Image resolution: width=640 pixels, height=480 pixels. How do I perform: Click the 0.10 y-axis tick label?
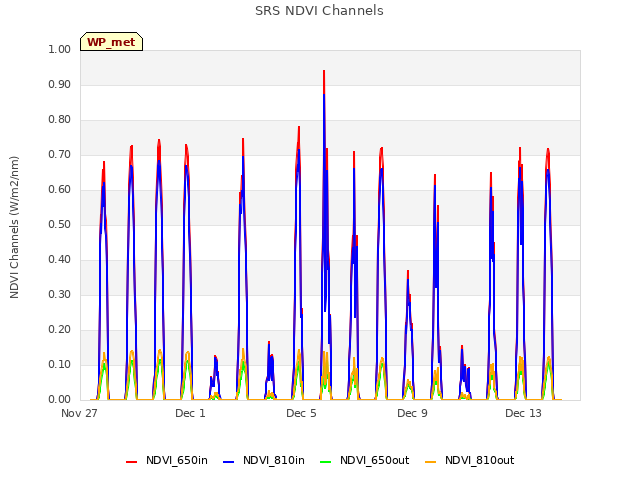point(60,364)
